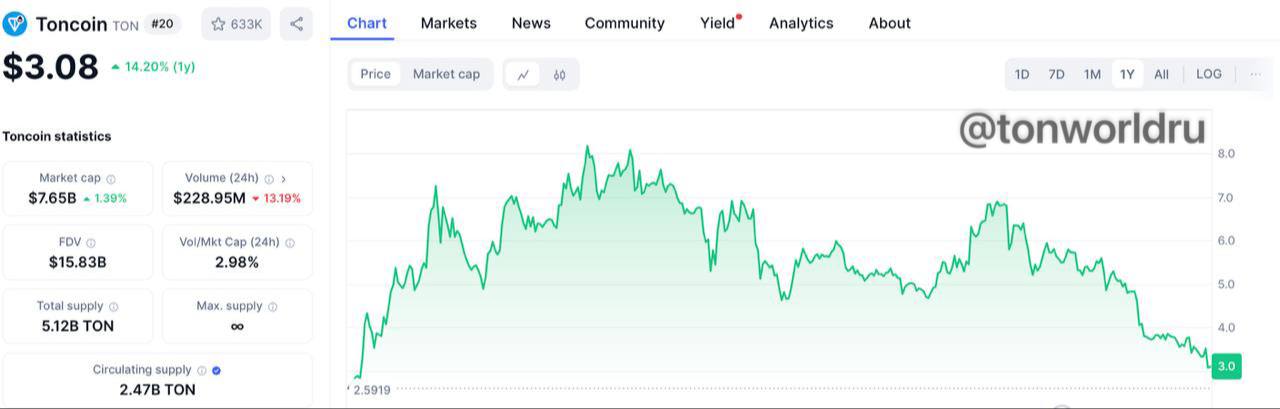Screen dimensions: 1280x409
Task: Open the Yield tab
Action: tap(718, 23)
